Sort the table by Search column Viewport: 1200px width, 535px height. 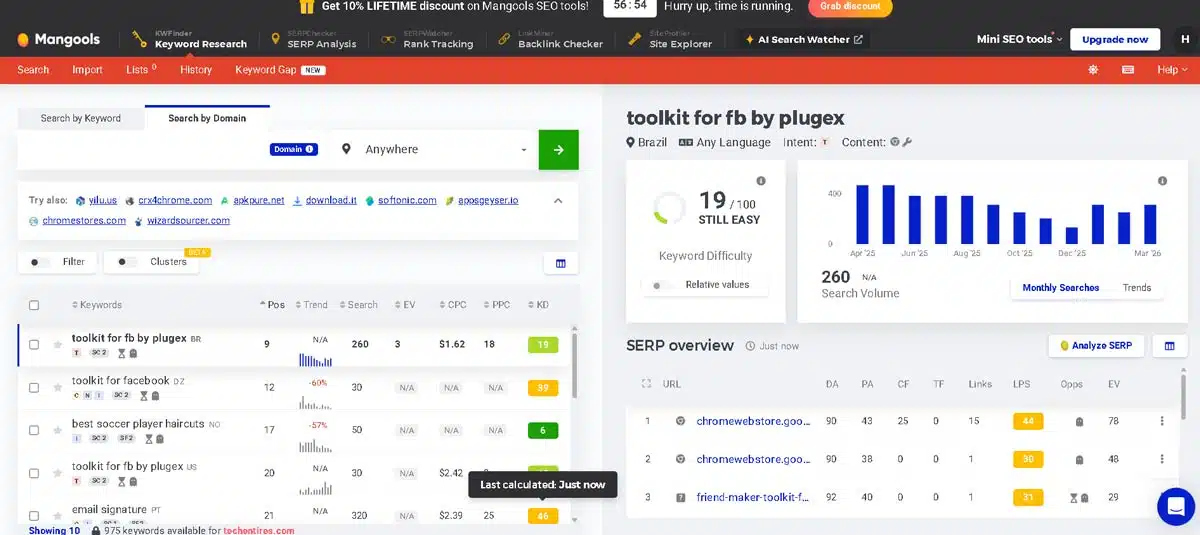click(358, 305)
